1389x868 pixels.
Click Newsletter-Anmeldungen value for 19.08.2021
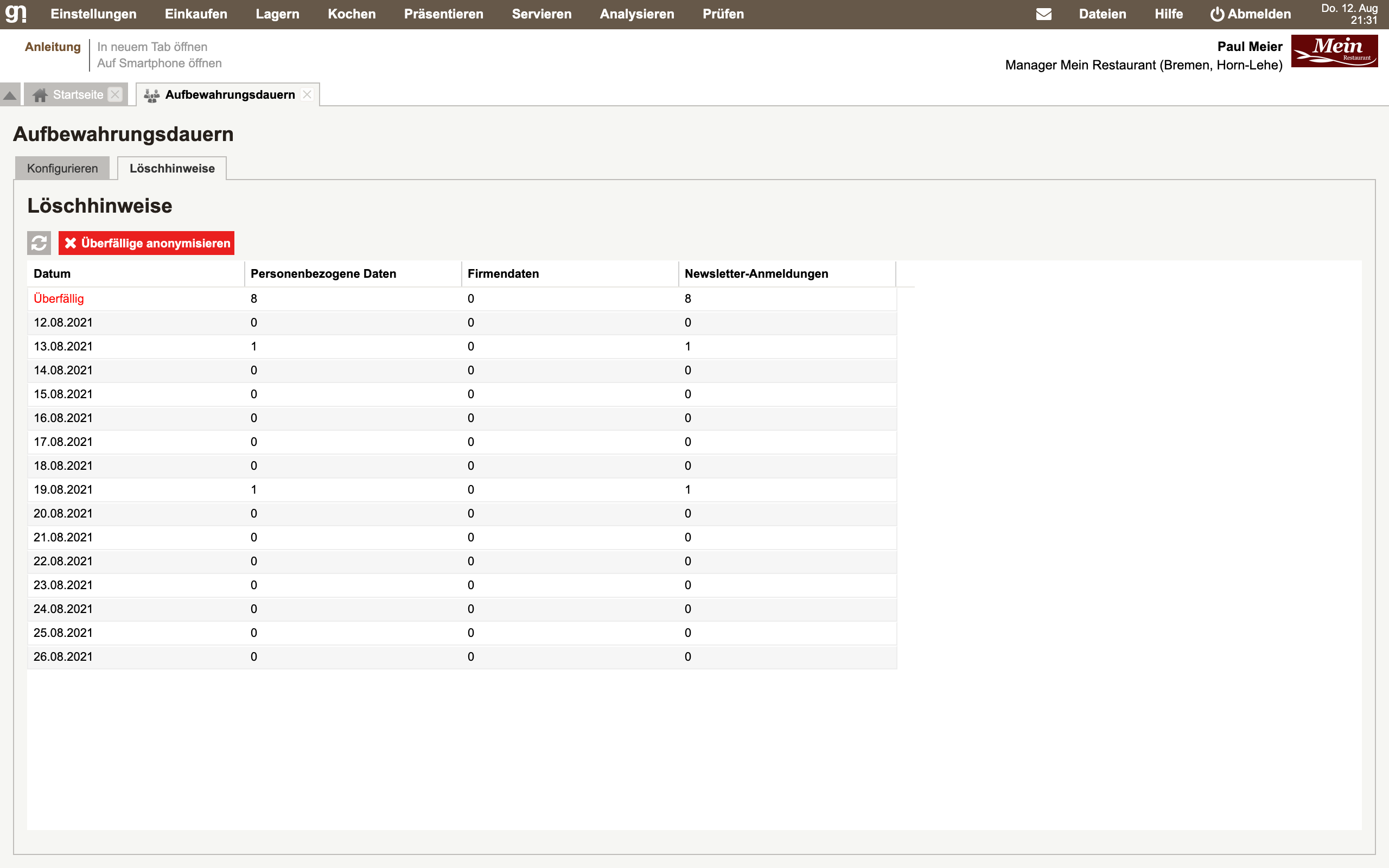coord(687,490)
